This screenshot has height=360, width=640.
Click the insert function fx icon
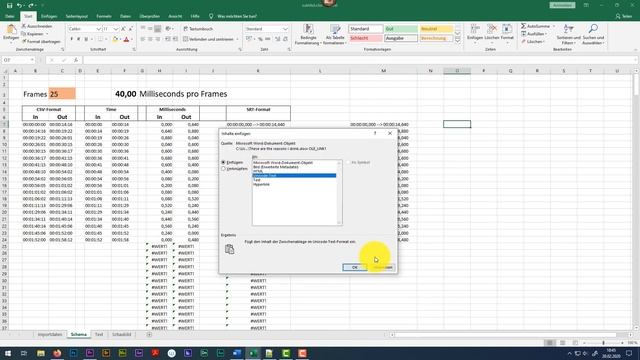76,60
